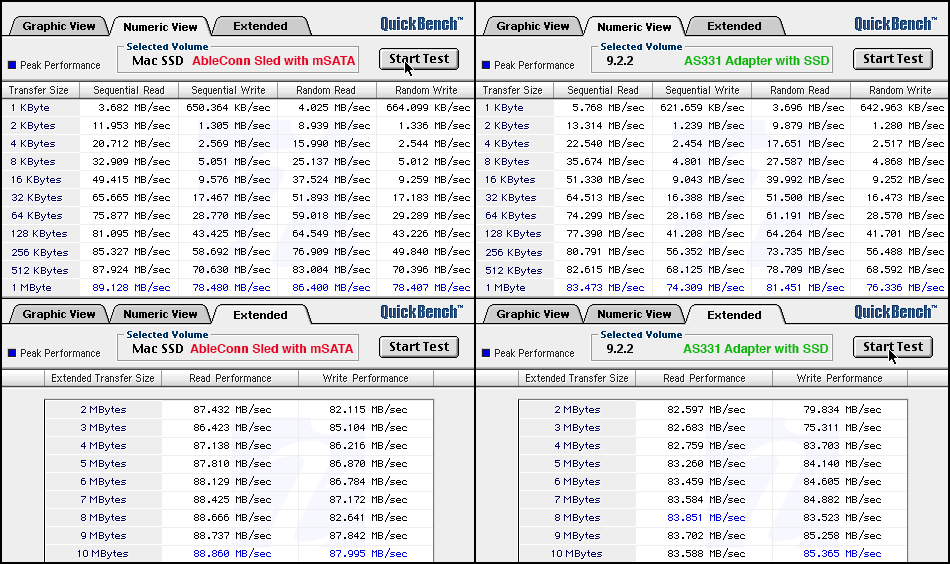Select Numeric View tab in 9.2.2 extended panel
The height and width of the screenshot is (564, 950).
click(634, 314)
